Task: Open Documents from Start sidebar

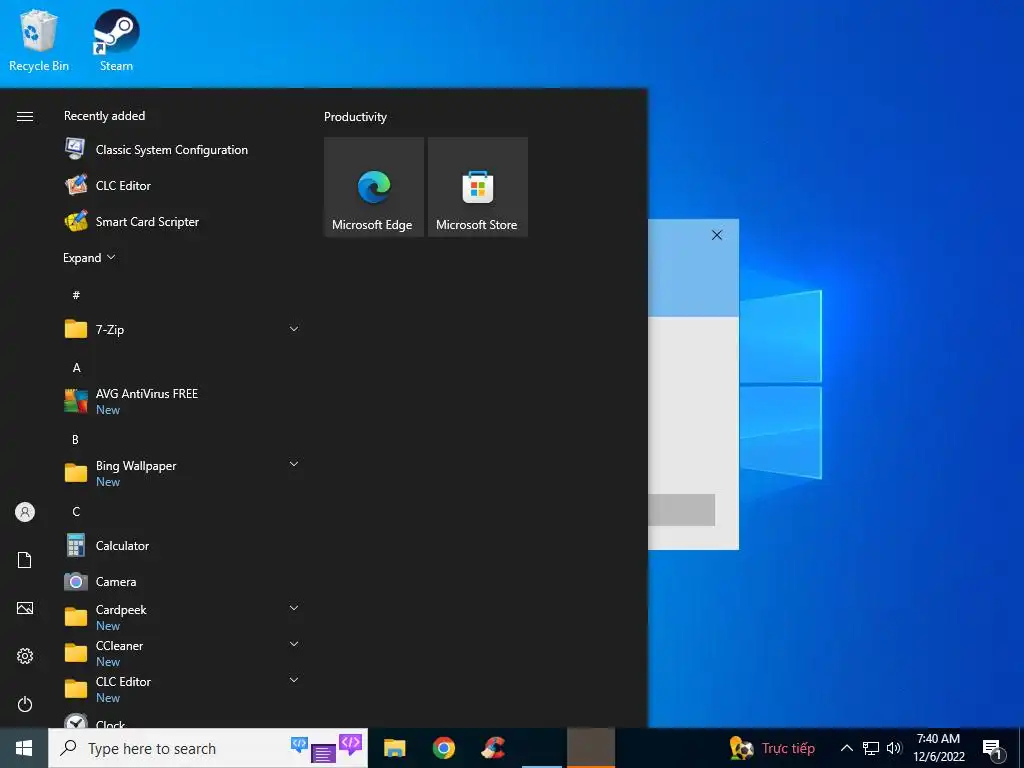Action: click(25, 560)
